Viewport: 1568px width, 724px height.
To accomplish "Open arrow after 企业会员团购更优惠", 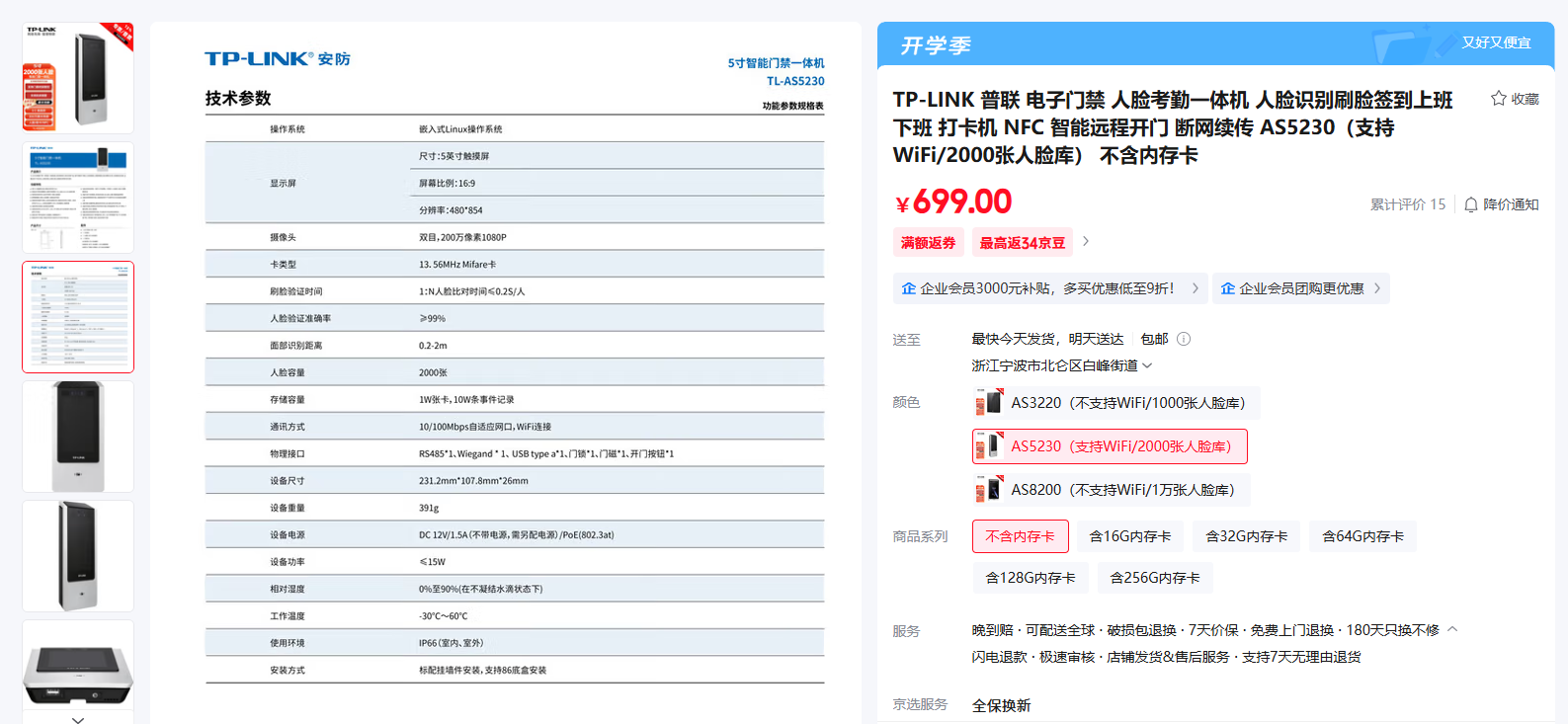I will (1377, 288).
